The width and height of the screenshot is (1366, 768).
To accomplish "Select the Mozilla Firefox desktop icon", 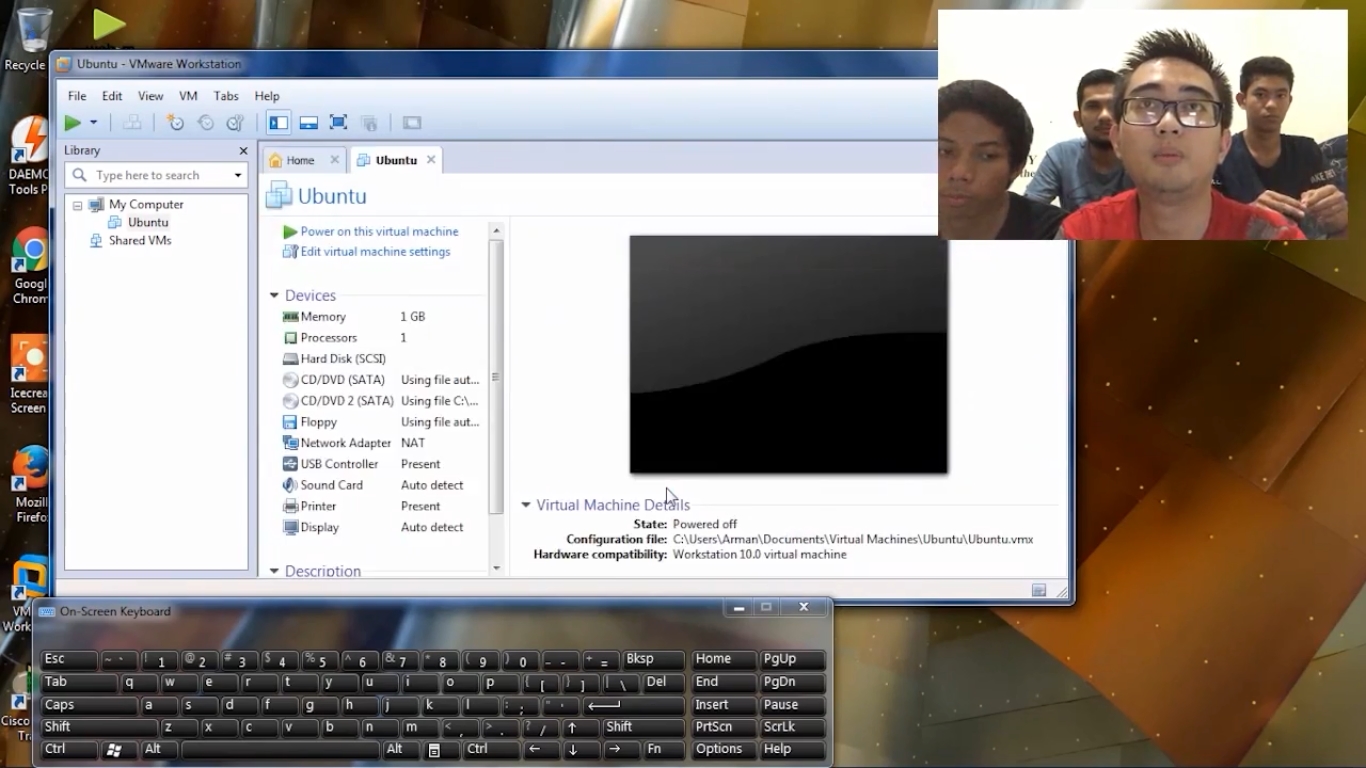I will click(x=30, y=485).
